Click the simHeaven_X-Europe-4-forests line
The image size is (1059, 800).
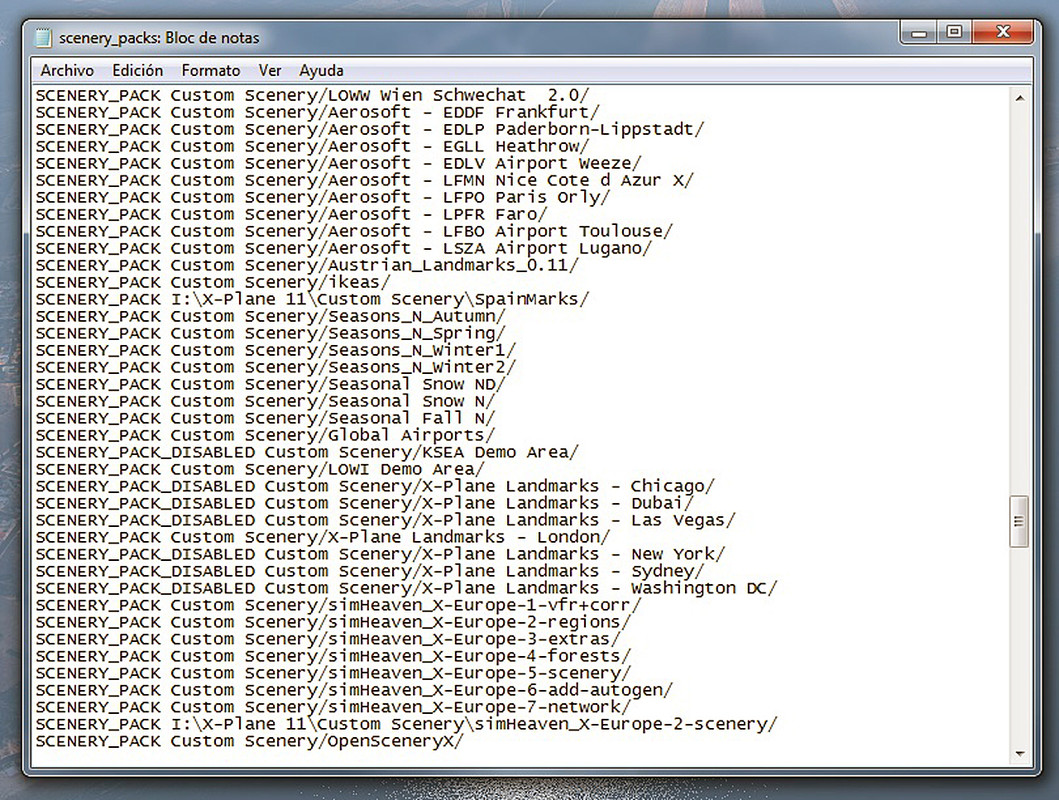[334, 656]
